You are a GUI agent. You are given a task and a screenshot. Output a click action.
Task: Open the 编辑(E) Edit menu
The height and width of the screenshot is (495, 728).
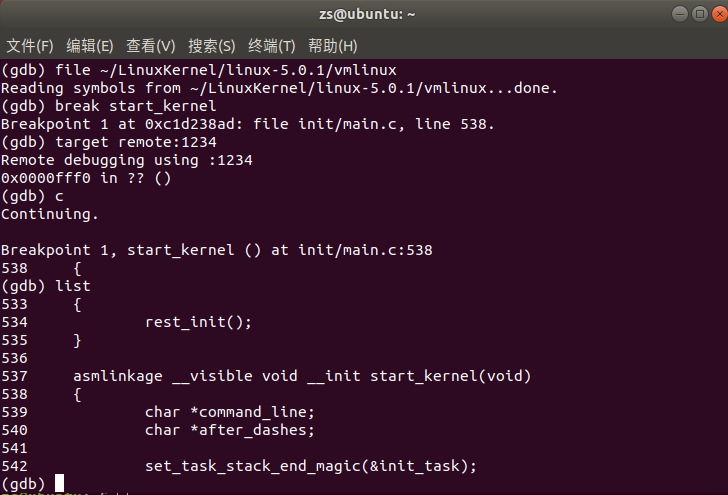(x=90, y=46)
